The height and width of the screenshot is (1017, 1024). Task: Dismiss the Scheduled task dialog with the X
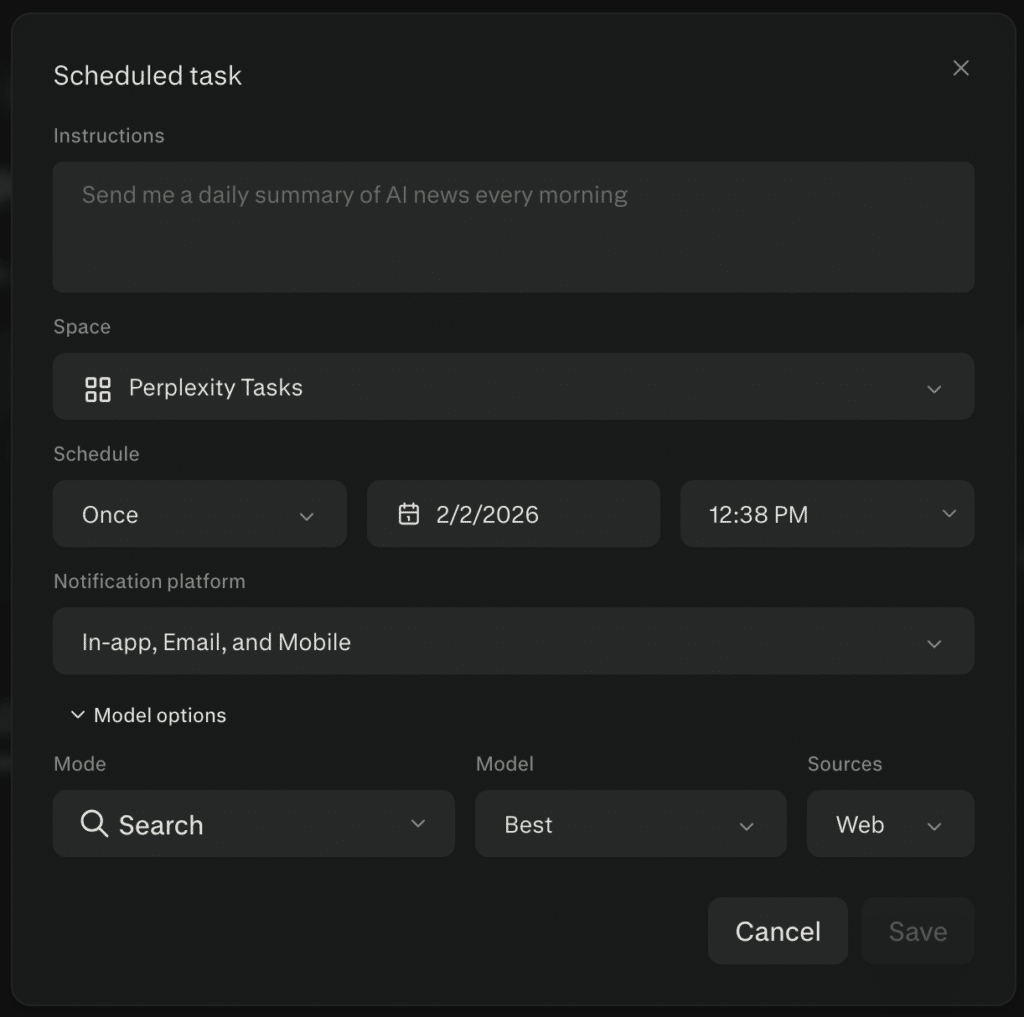960,68
